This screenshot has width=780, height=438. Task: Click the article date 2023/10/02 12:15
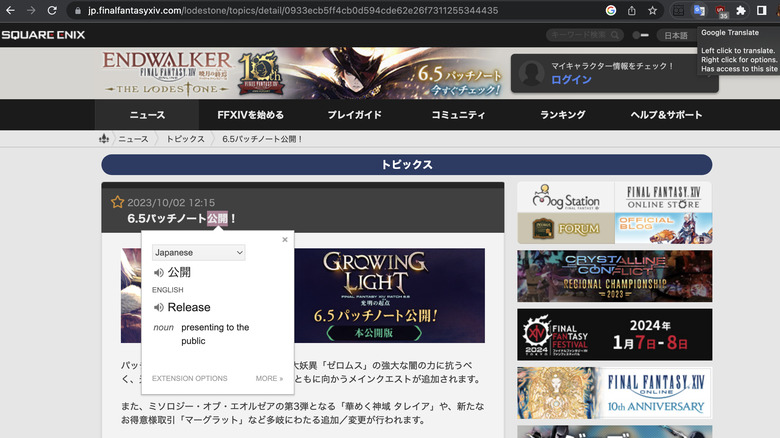point(171,203)
